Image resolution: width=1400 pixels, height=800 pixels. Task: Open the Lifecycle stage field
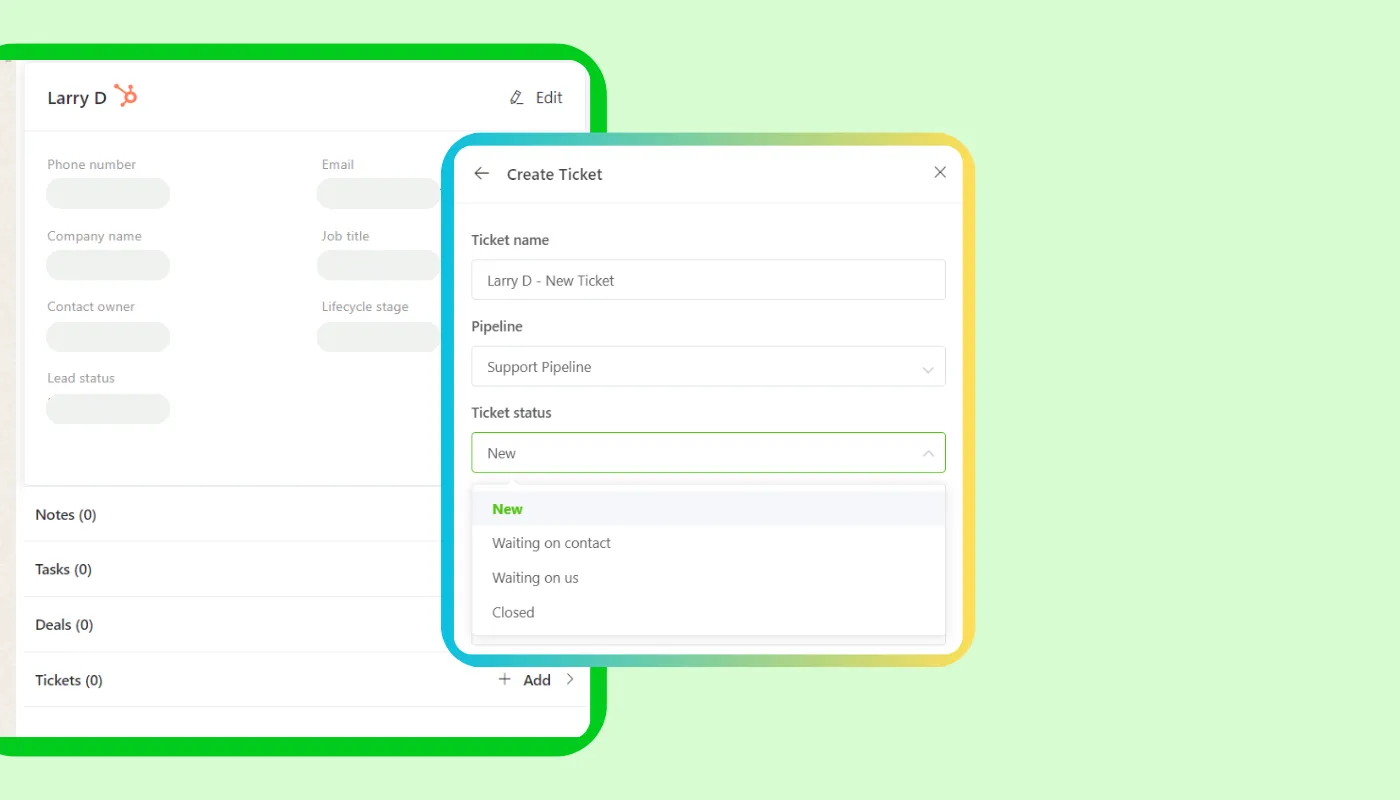click(378, 337)
